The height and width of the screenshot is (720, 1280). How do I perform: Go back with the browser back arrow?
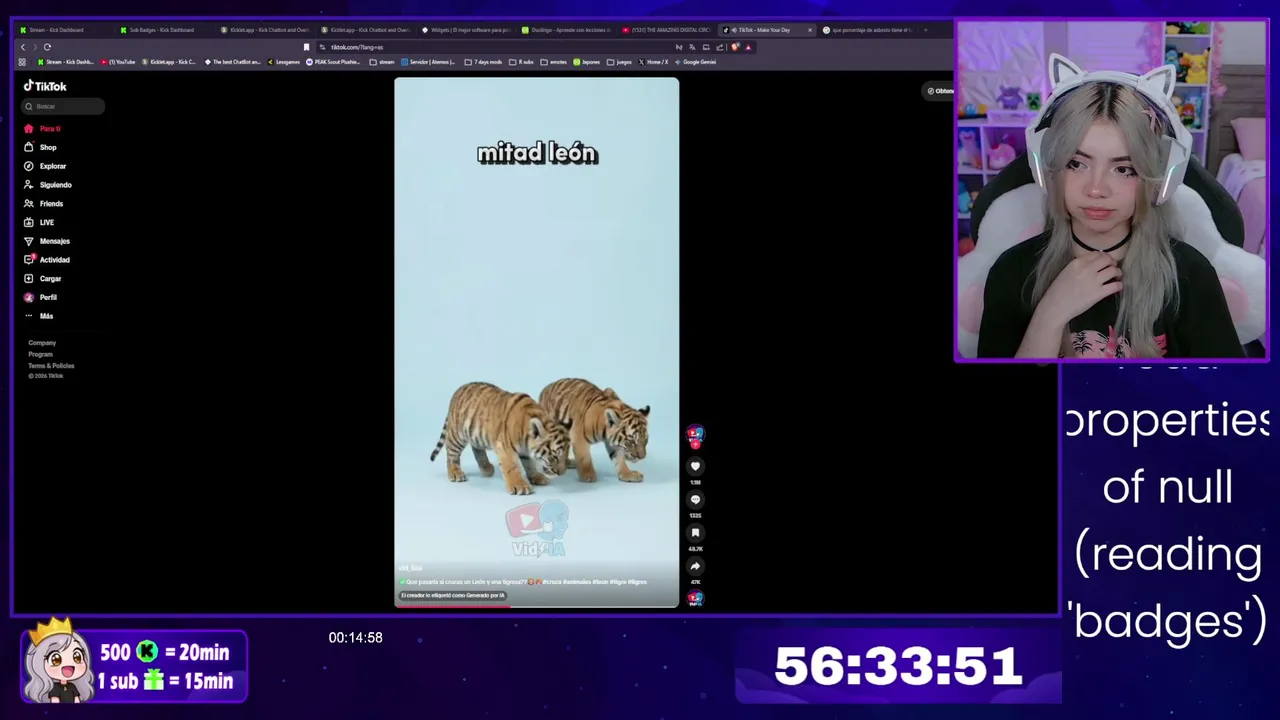23,47
